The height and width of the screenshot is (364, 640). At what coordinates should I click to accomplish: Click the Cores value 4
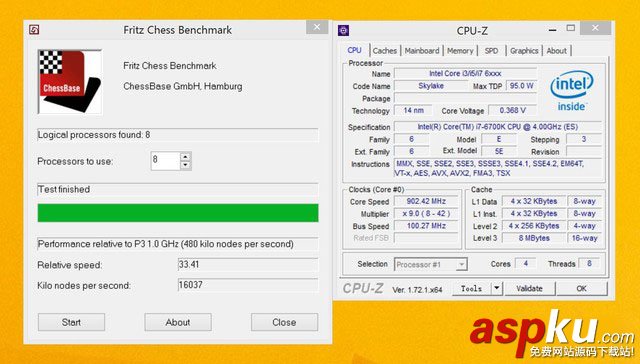pos(526,264)
